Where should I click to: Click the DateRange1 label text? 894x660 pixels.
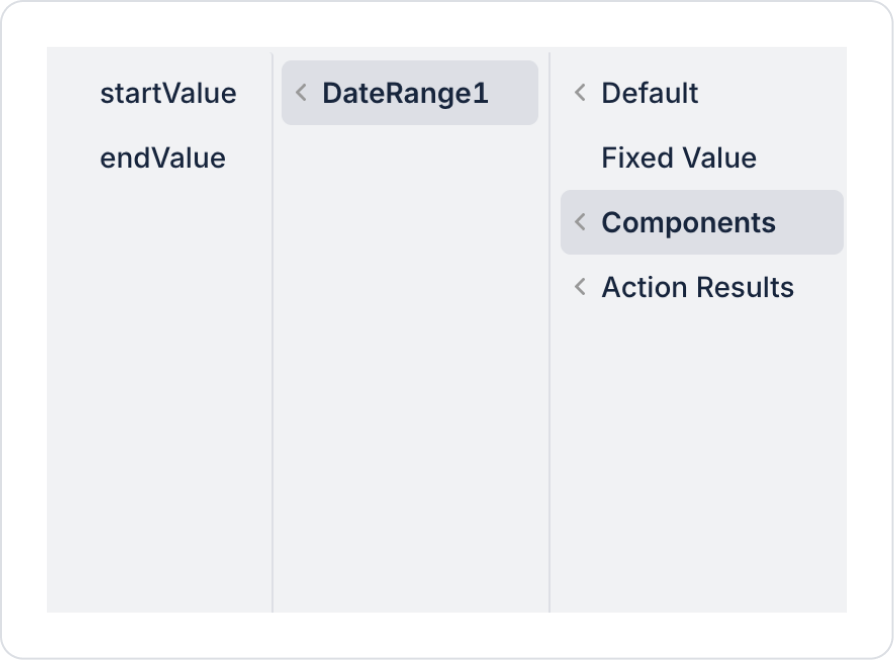(405, 93)
